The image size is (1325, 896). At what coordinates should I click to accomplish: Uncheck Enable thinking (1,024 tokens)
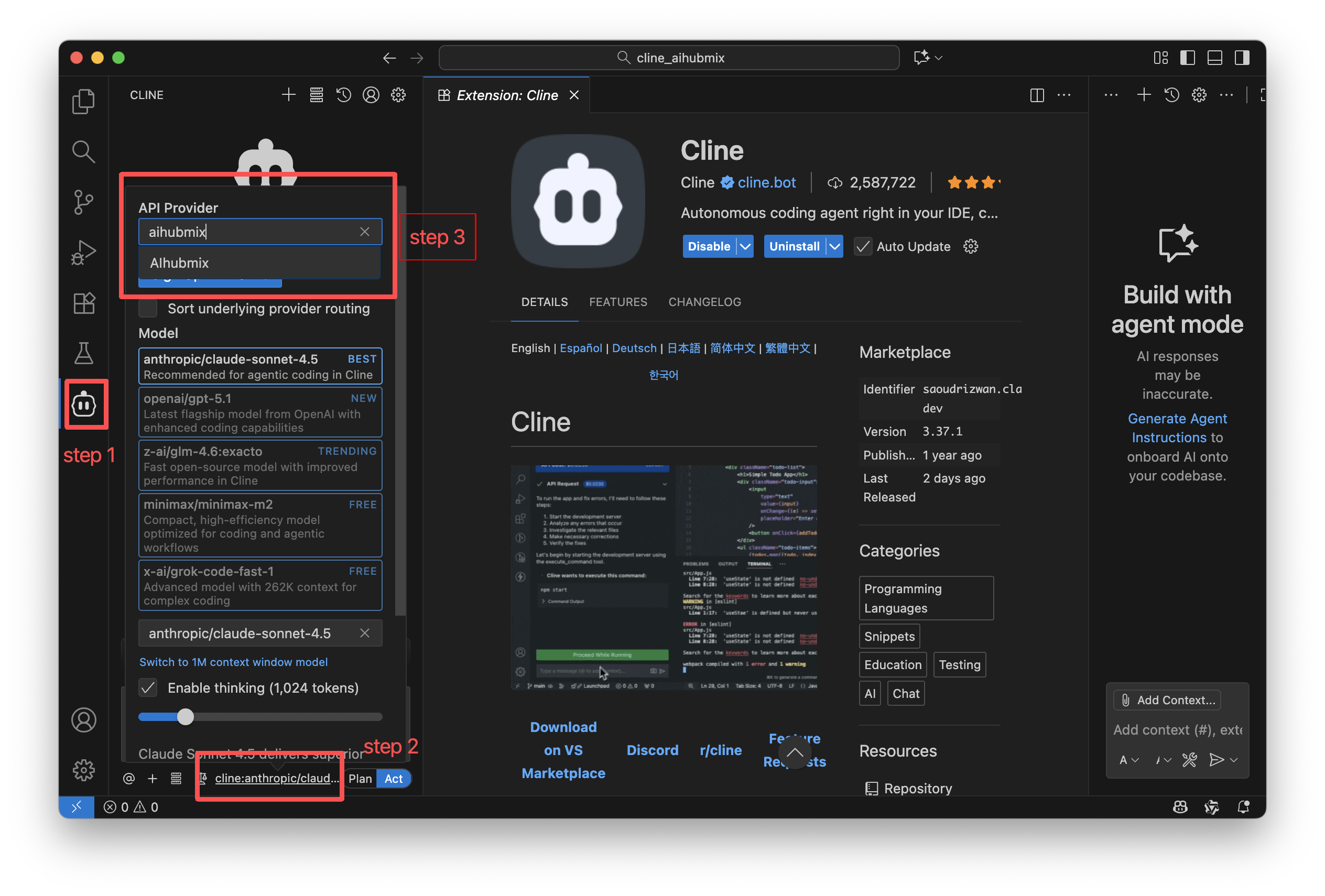tap(148, 688)
